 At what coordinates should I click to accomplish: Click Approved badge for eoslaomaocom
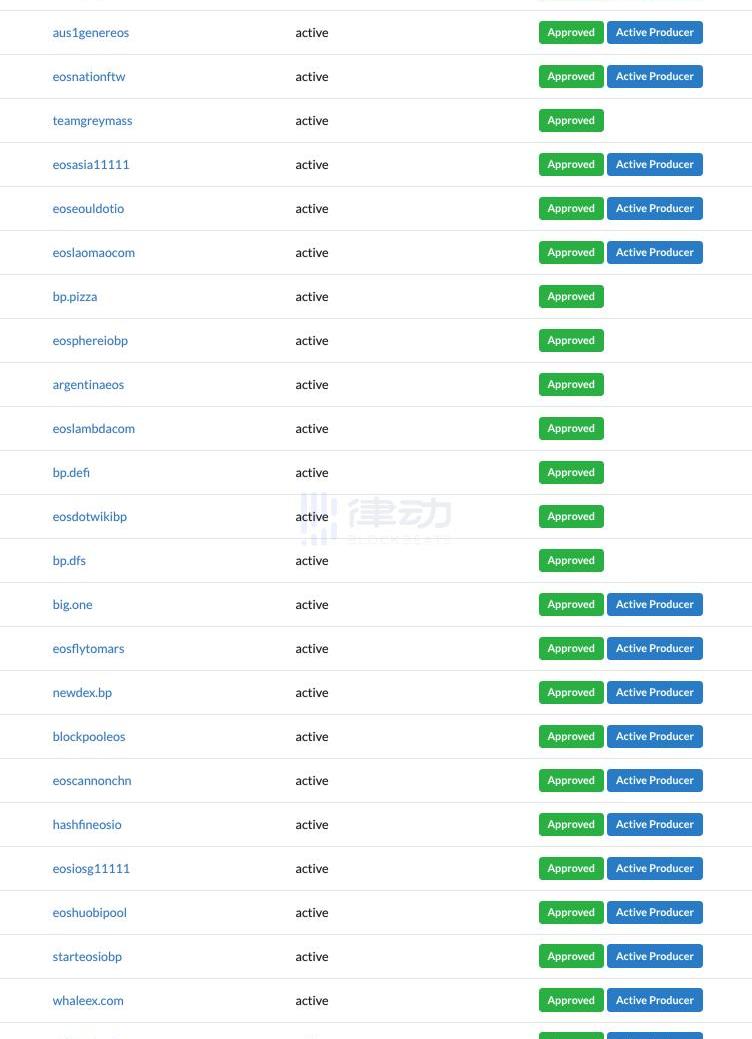point(571,252)
